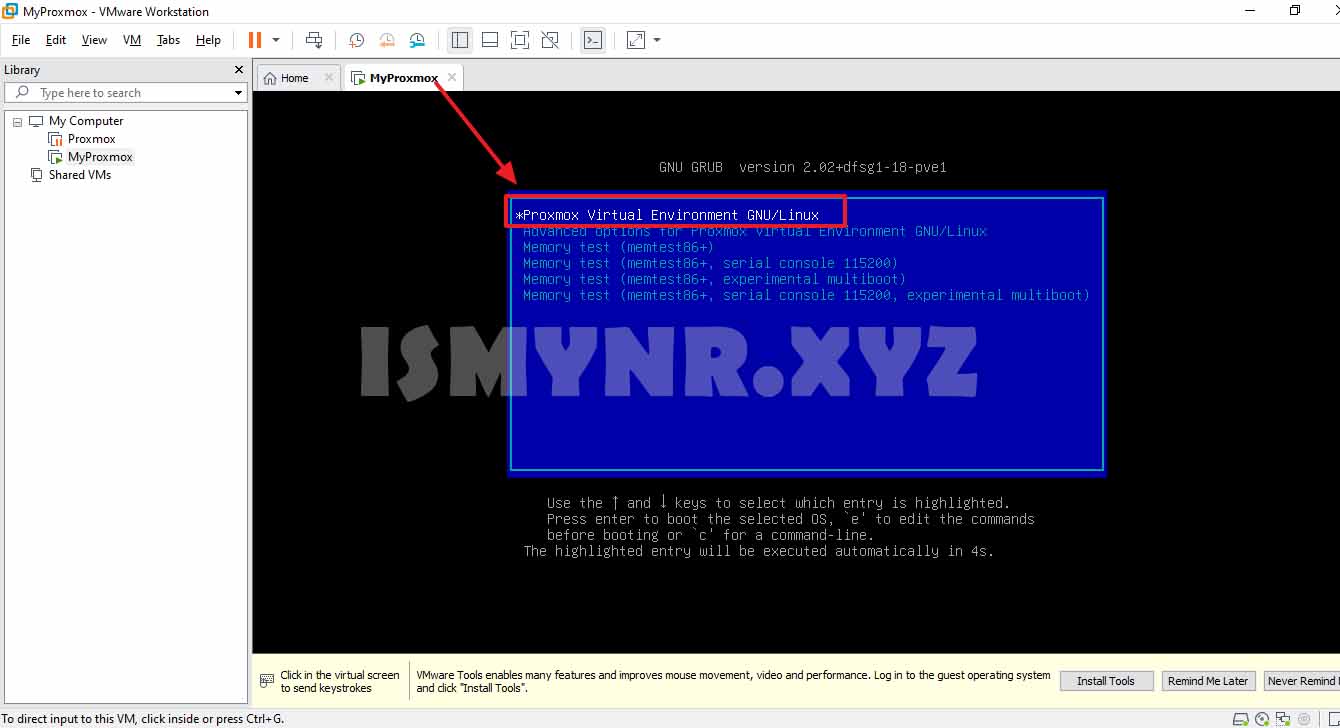Open the hard disk status icon
Screen dimensions: 1340x728
click(1240, 718)
